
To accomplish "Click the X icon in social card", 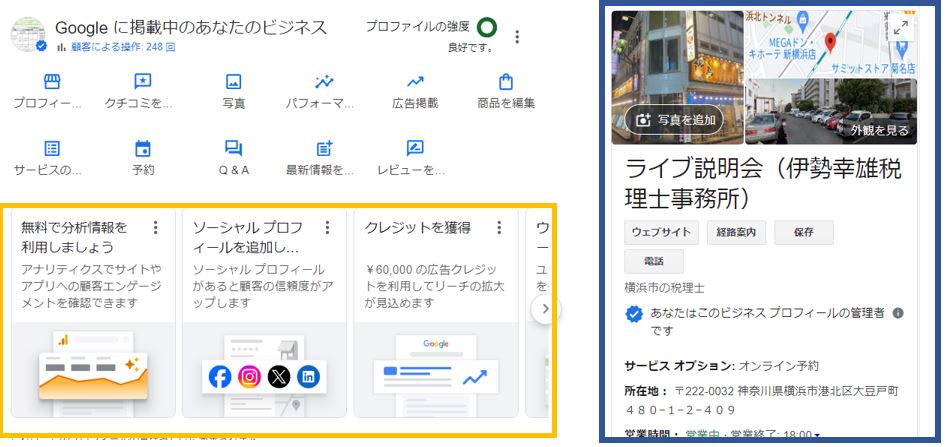I will tap(279, 377).
